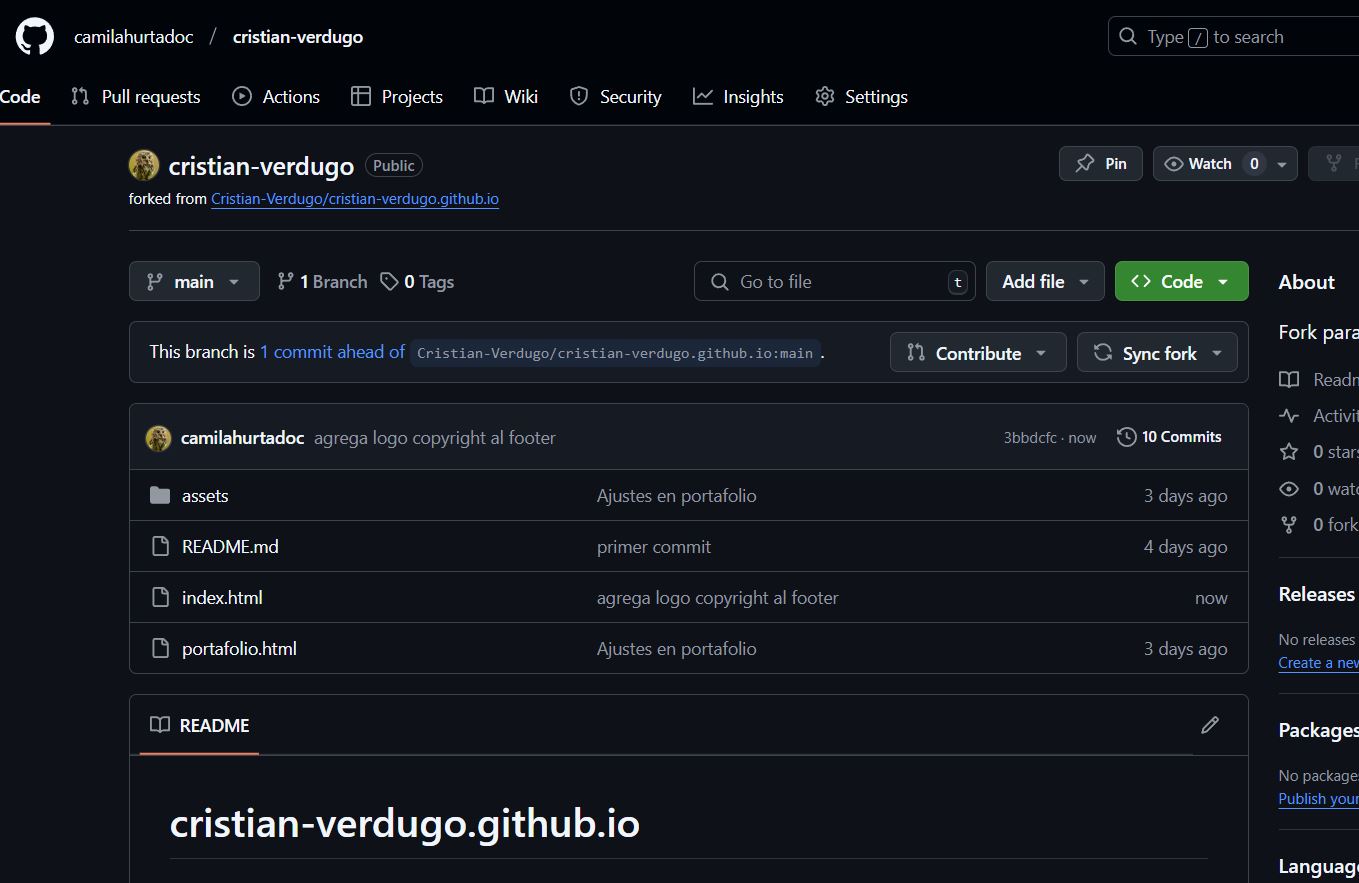This screenshot has height=883, width=1359.
Task: Click the Pin repository icon
Action: (1085, 163)
